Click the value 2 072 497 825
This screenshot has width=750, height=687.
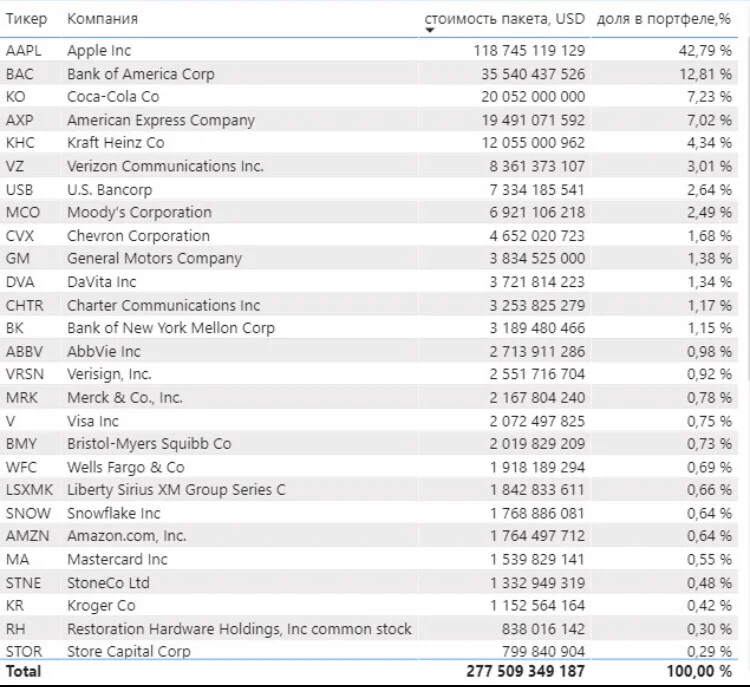[x=537, y=421]
